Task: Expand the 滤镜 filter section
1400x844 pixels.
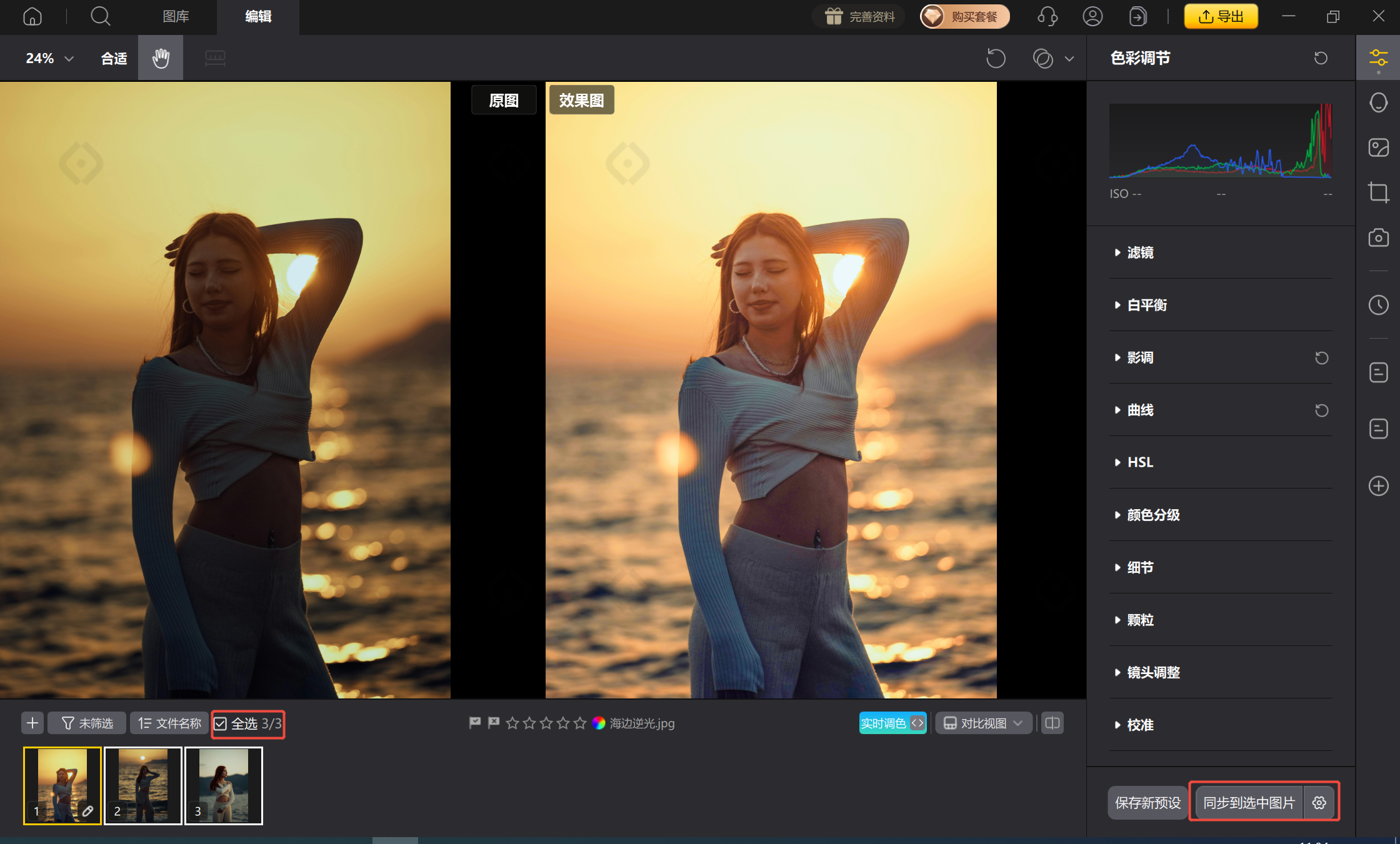Action: coord(1221,252)
